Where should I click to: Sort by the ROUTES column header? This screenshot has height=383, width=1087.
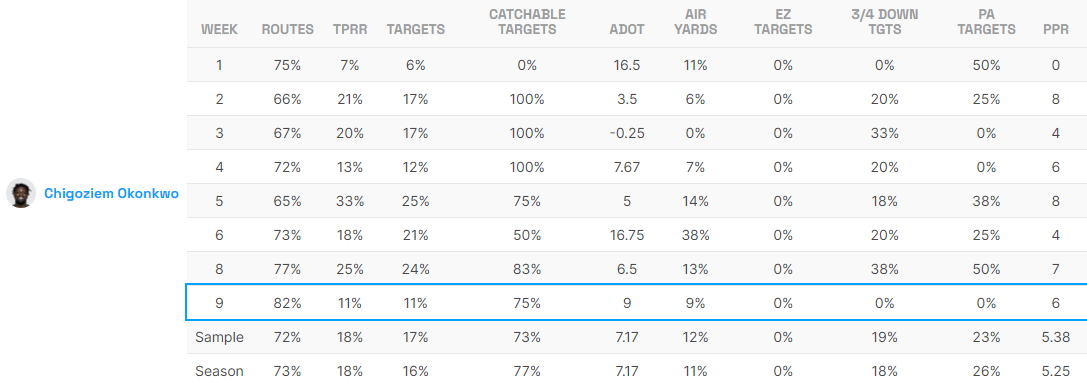[x=287, y=30]
